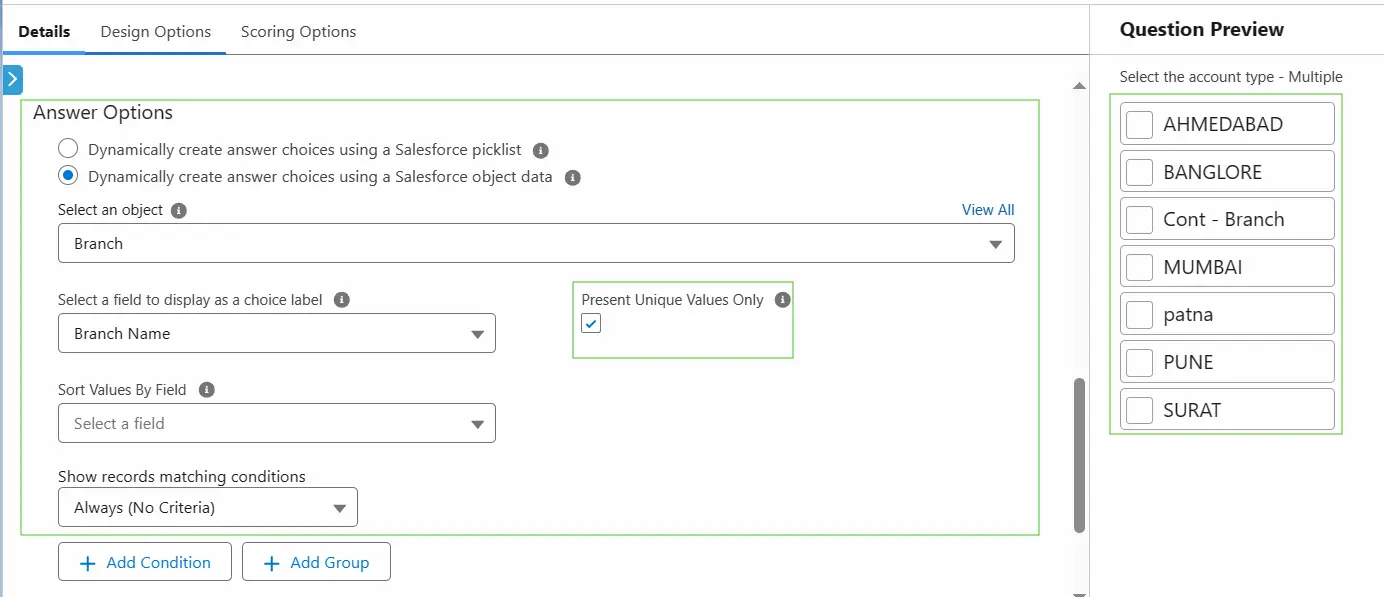
Task: Select the Salesforce picklist radio option
Action: 67,147
